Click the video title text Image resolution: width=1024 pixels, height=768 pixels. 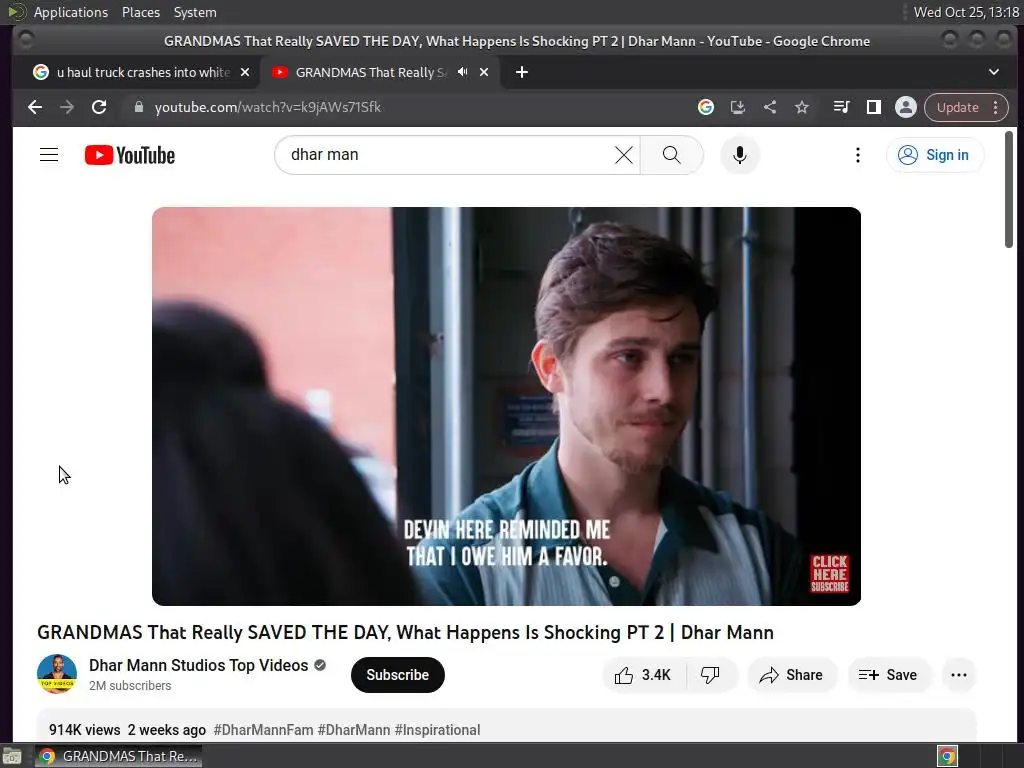click(x=405, y=632)
